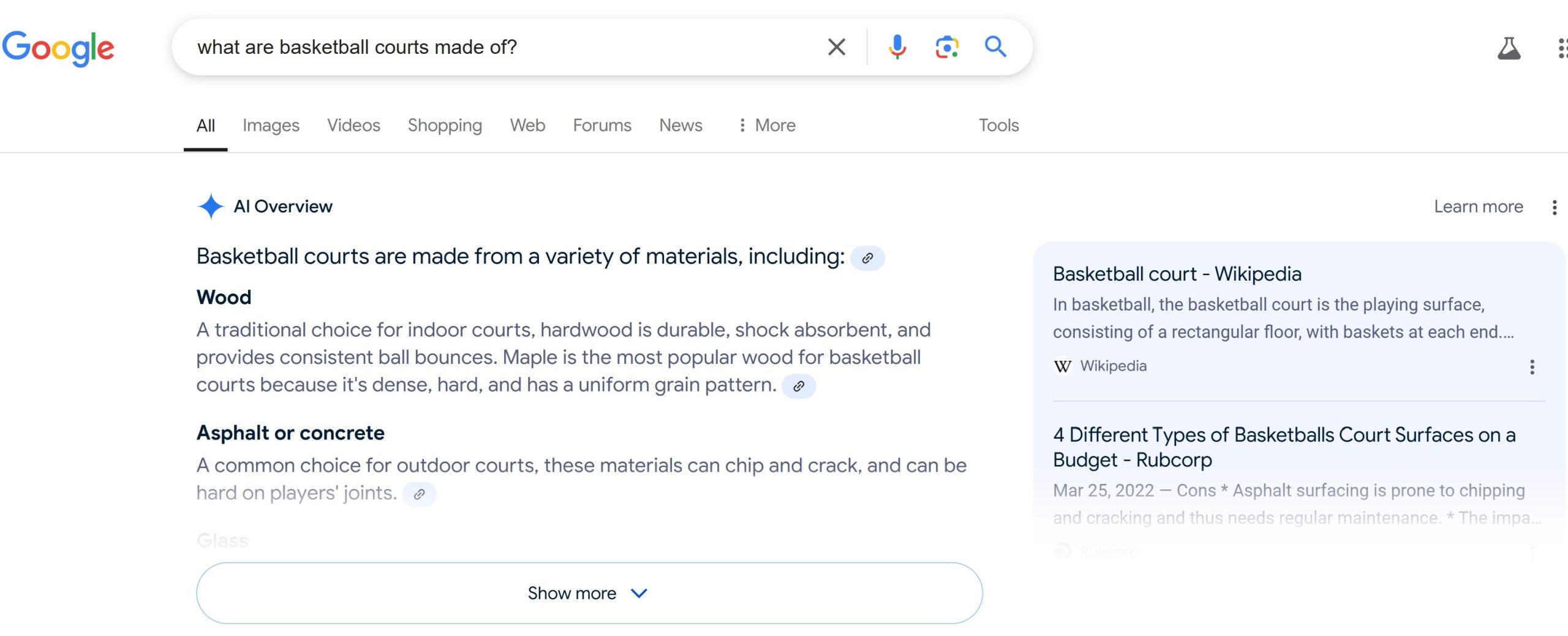Image resolution: width=1568 pixels, height=636 pixels.
Task: Open the Tools button
Action: pos(998,125)
